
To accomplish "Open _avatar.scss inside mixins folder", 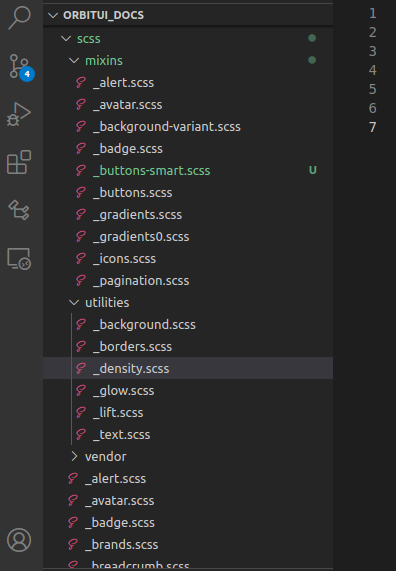I will [188, 105].
